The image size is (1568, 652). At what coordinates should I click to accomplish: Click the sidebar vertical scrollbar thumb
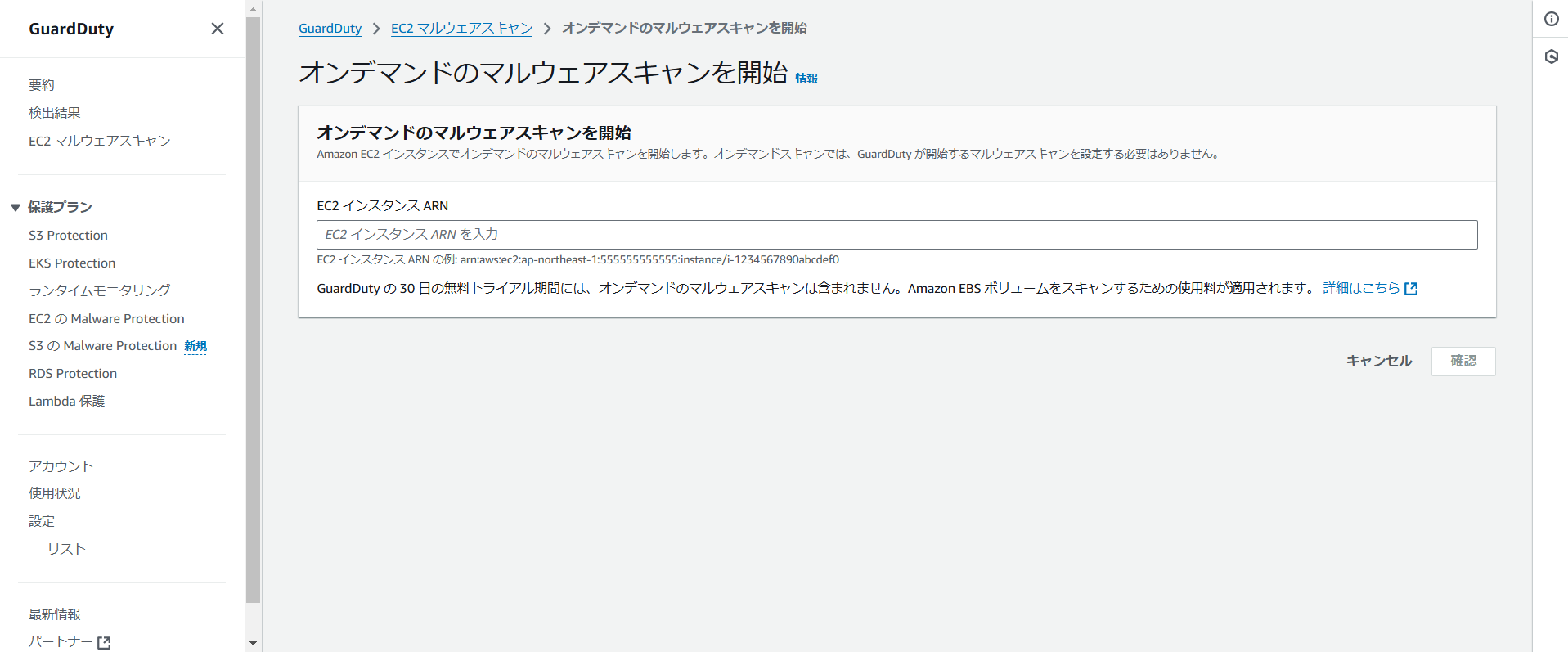pyautogui.click(x=253, y=310)
